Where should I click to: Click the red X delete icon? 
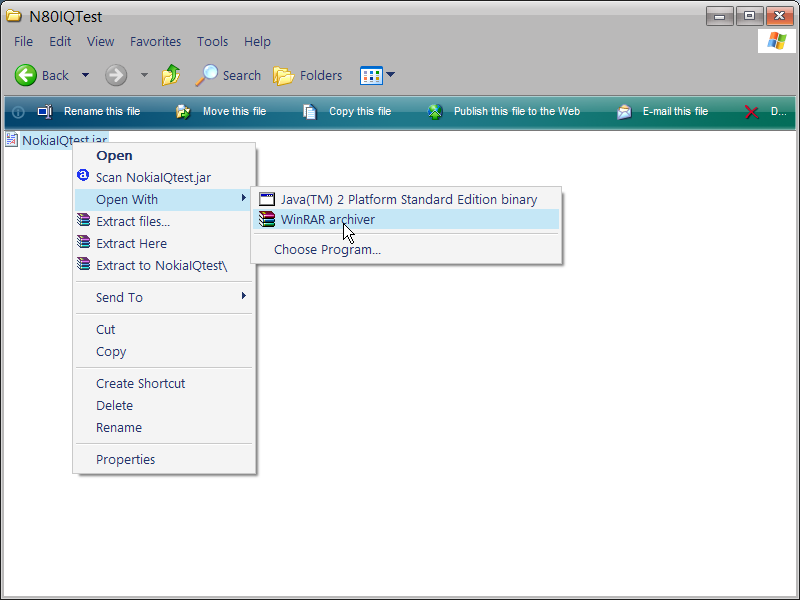click(752, 112)
